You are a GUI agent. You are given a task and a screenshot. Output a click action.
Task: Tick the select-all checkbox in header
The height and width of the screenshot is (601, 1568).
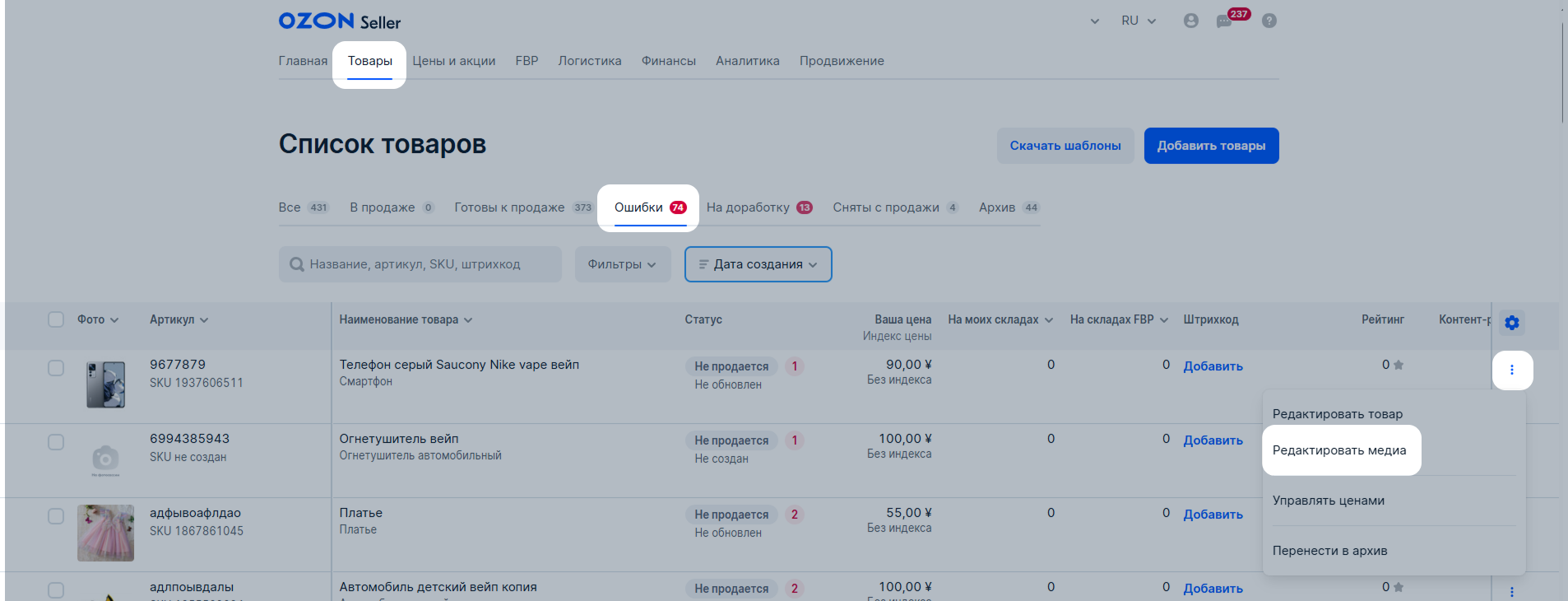click(x=56, y=319)
